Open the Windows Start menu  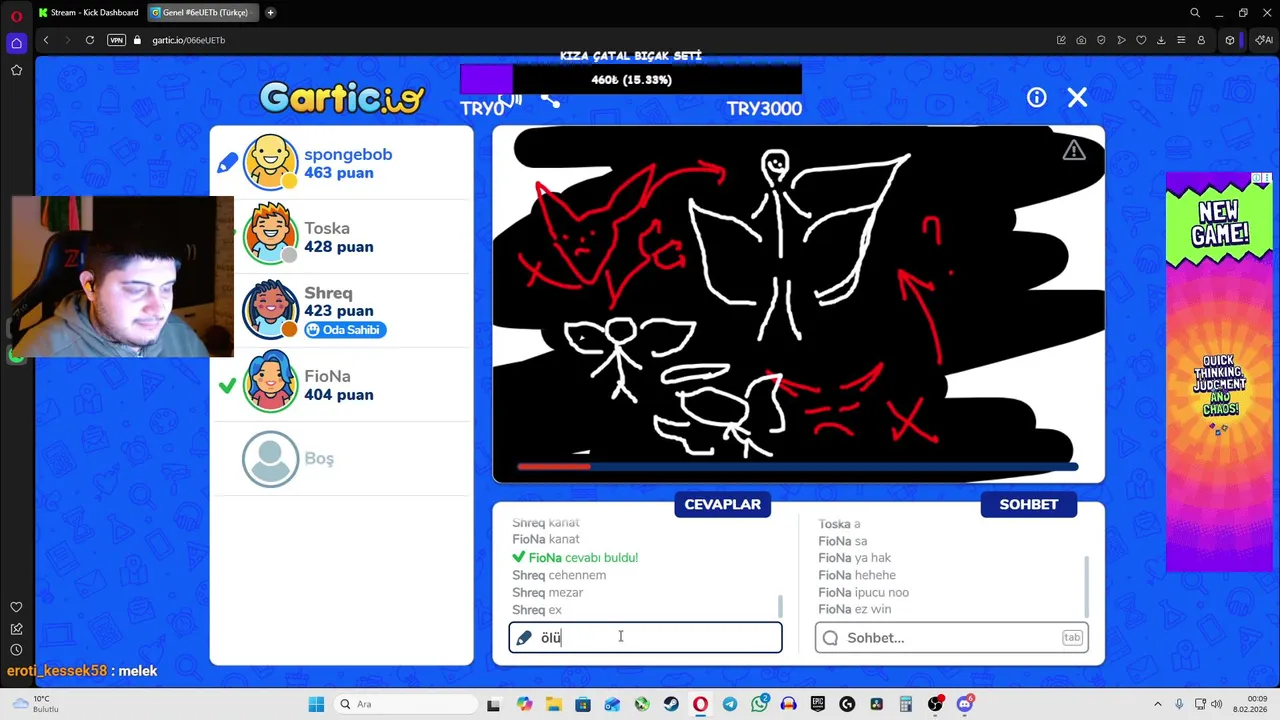click(x=316, y=704)
